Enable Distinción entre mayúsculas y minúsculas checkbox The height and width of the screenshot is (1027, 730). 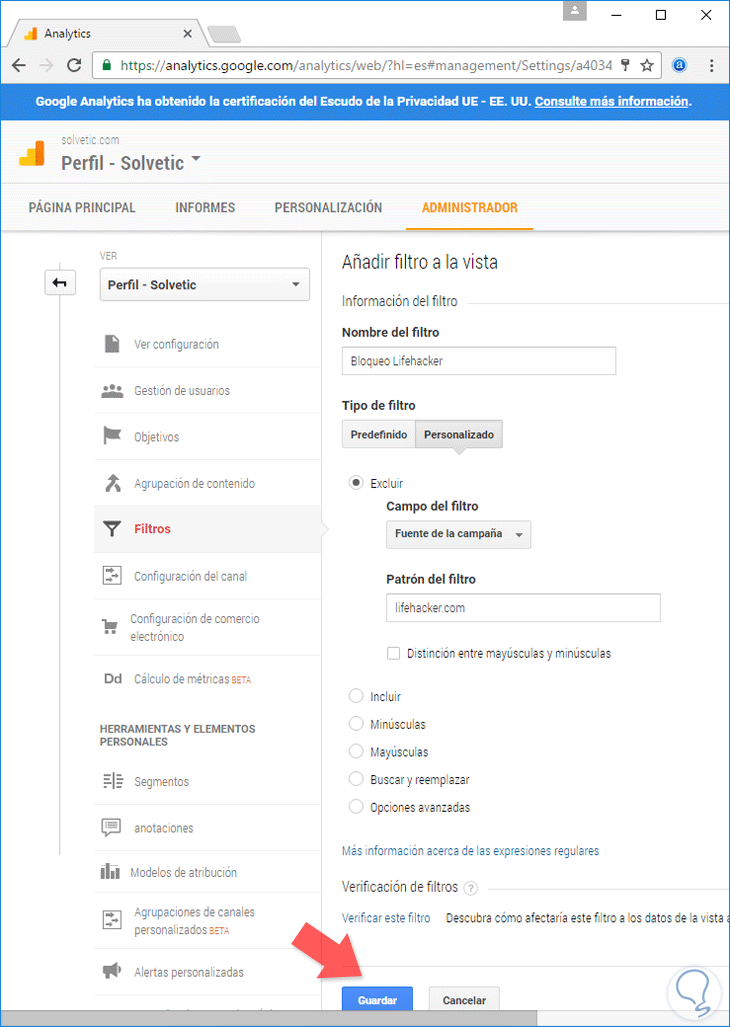click(x=393, y=653)
